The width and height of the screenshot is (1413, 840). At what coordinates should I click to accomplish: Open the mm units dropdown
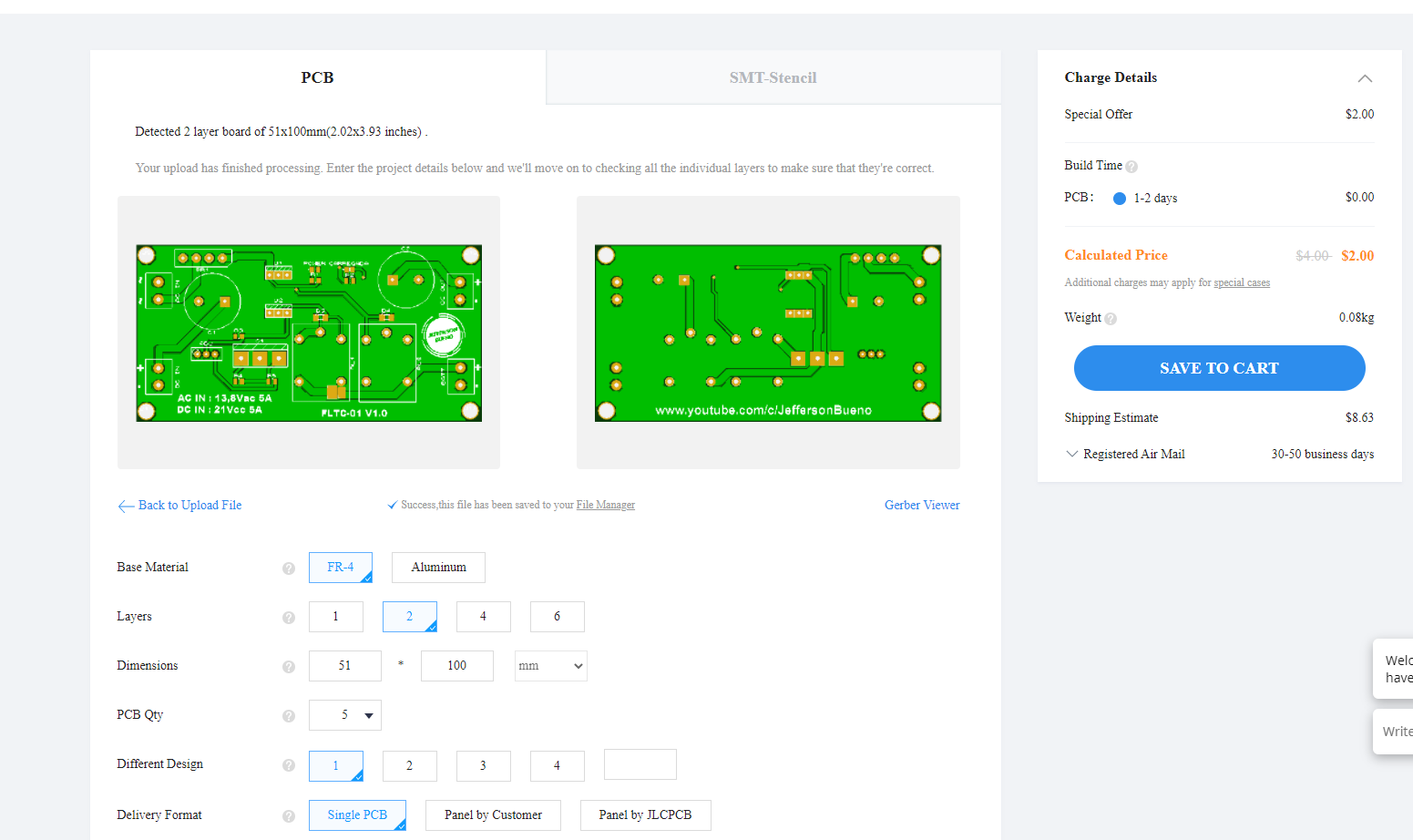551,666
